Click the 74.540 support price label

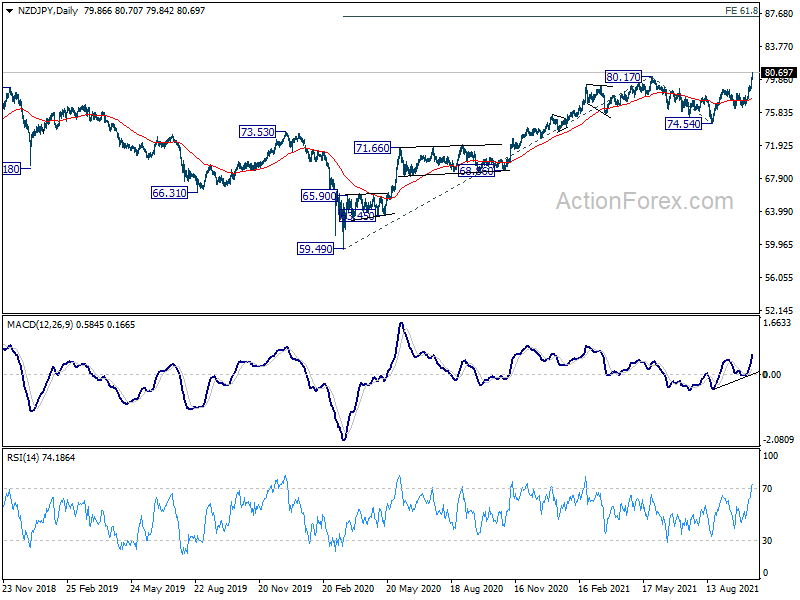(684, 123)
